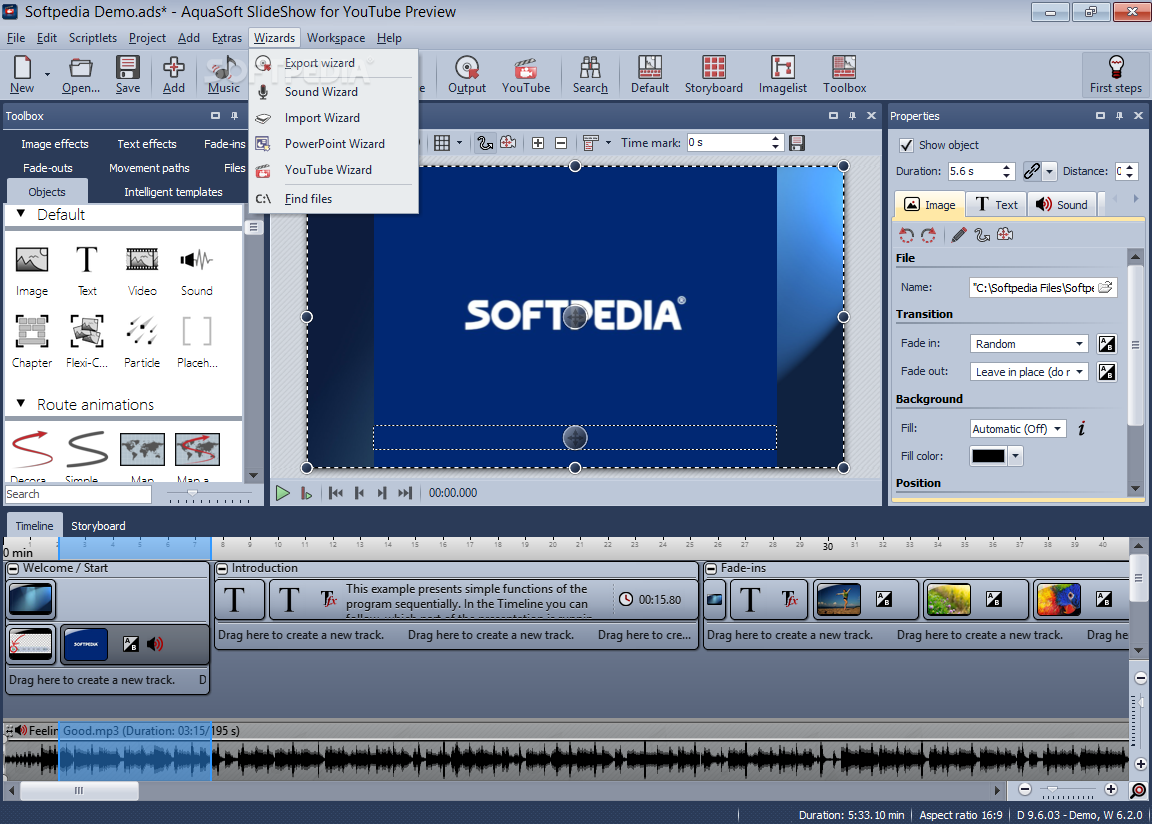Click the Toolbox Search field
This screenshot has width=1152, height=824.
pos(78,494)
